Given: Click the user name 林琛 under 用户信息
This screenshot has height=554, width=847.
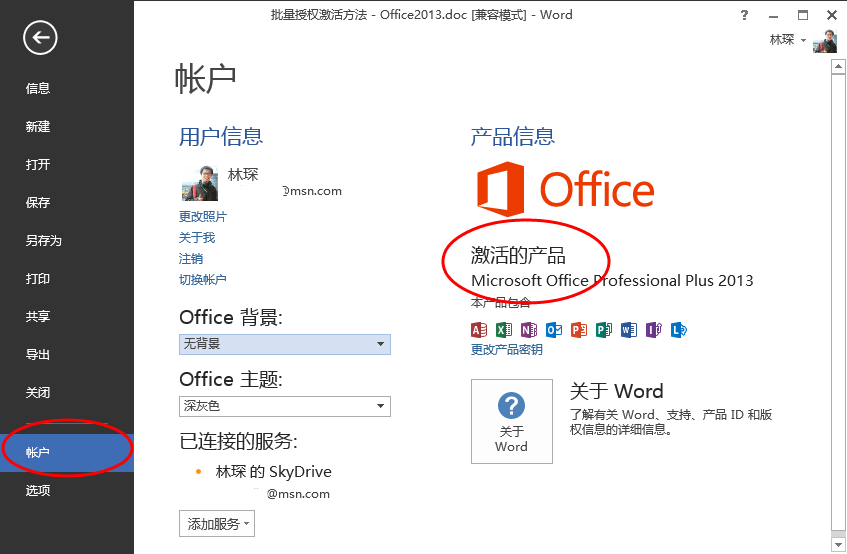Looking at the screenshot, I should (x=243, y=175).
